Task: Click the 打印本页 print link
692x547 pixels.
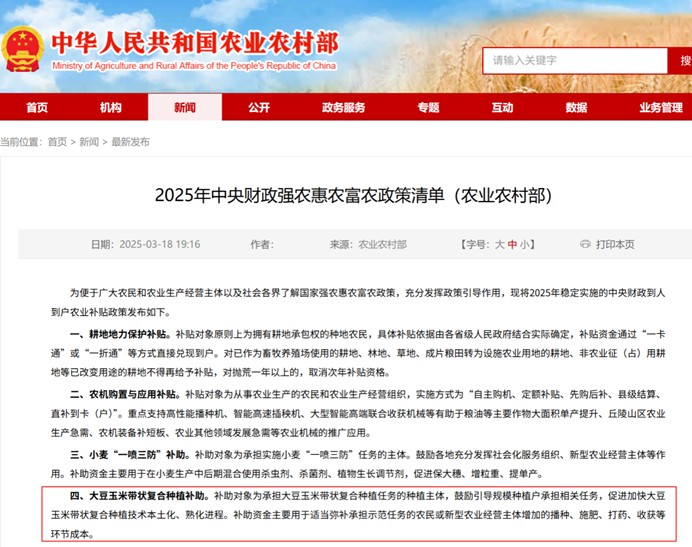Action: tap(615, 244)
